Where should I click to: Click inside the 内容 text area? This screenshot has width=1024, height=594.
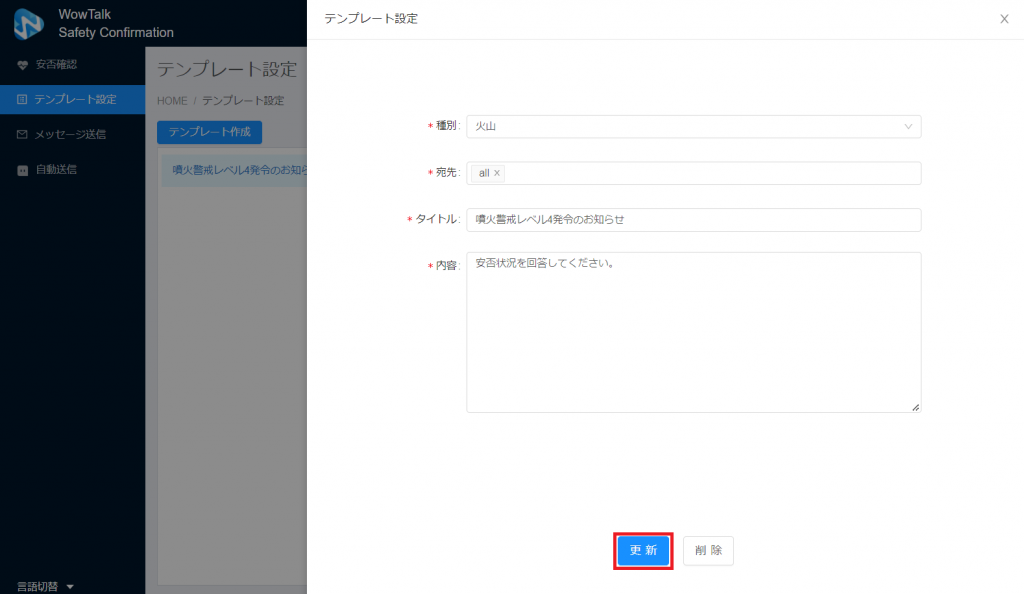pyautogui.click(x=694, y=332)
